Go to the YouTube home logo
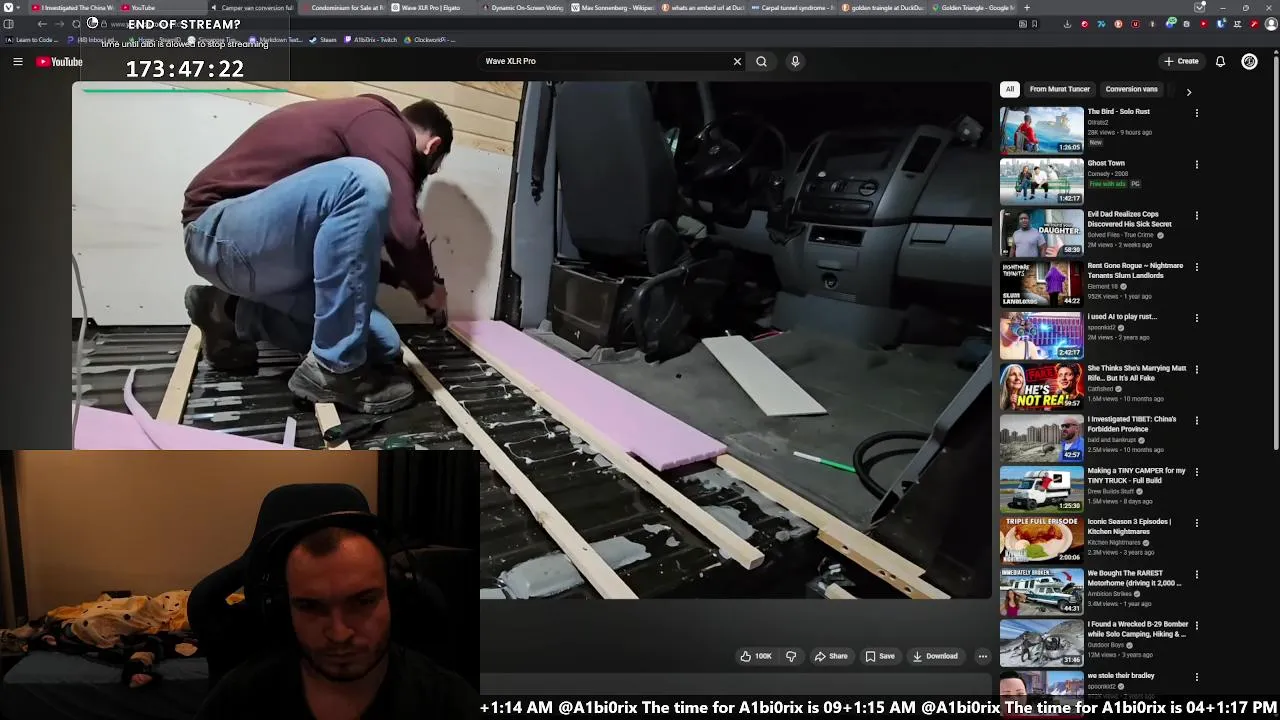The height and width of the screenshot is (720, 1280). click(59, 62)
